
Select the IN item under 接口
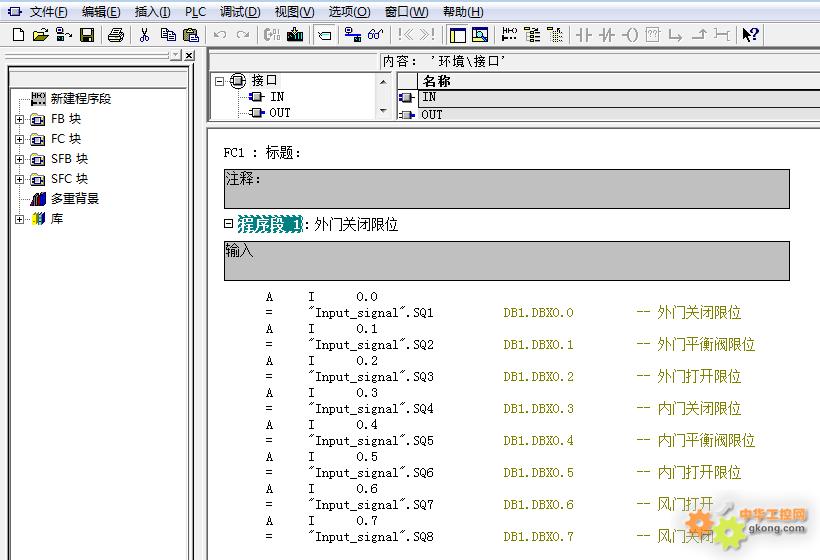pos(277,97)
